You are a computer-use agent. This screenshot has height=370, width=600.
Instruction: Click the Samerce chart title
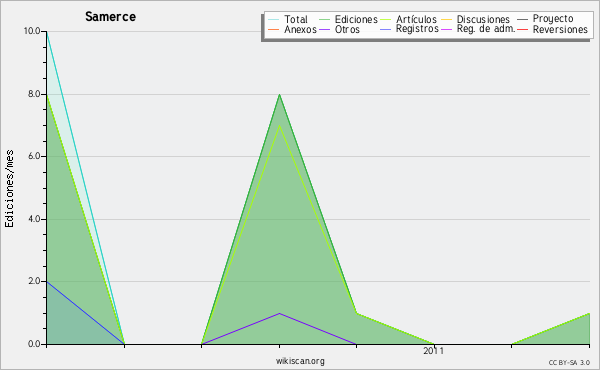pyautogui.click(x=110, y=17)
